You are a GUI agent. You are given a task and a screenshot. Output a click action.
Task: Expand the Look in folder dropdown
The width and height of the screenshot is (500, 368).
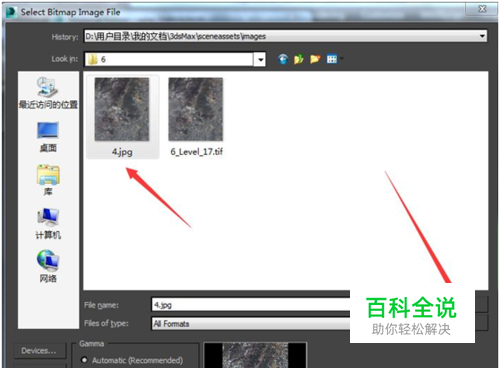click(260, 60)
